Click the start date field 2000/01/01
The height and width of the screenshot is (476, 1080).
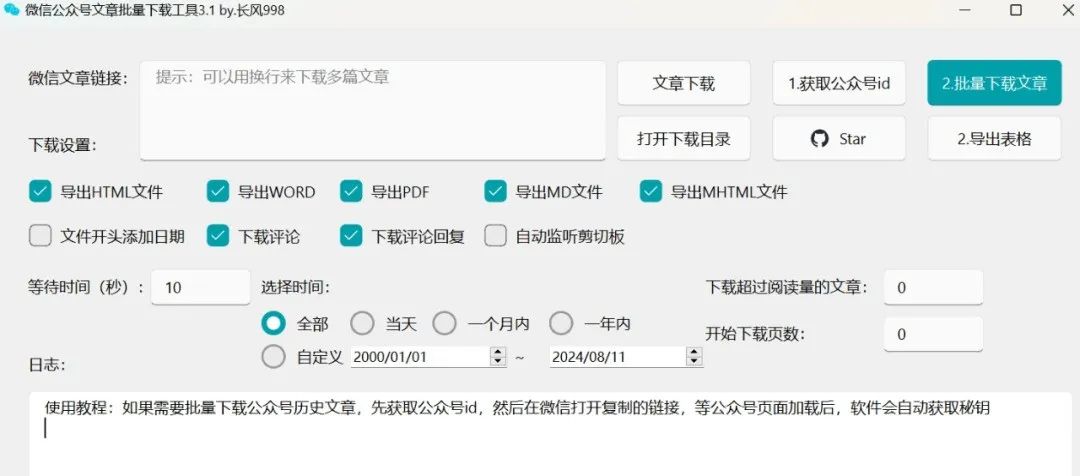[x=420, y=357]
